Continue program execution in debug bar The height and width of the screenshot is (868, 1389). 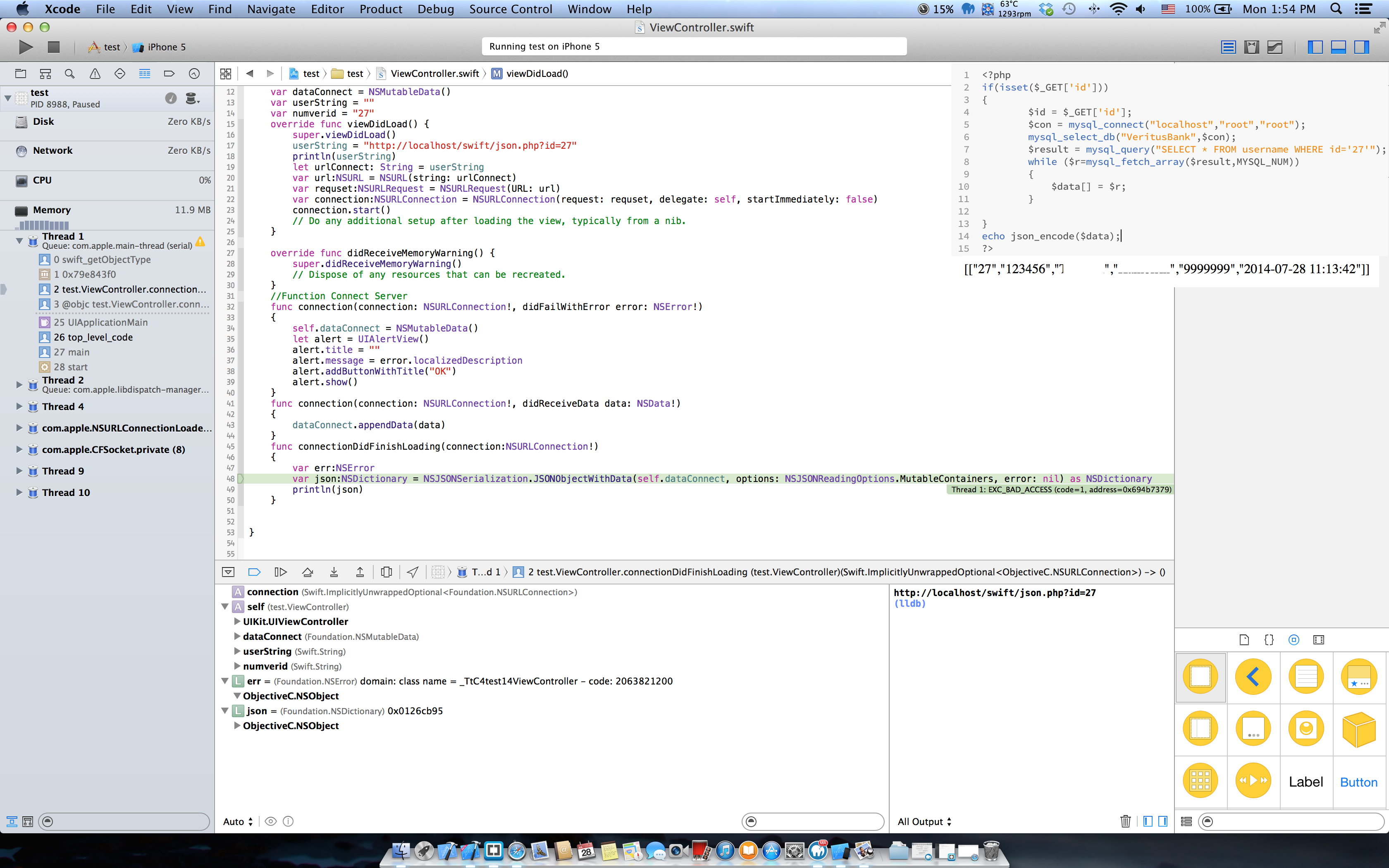pos(281,572)
